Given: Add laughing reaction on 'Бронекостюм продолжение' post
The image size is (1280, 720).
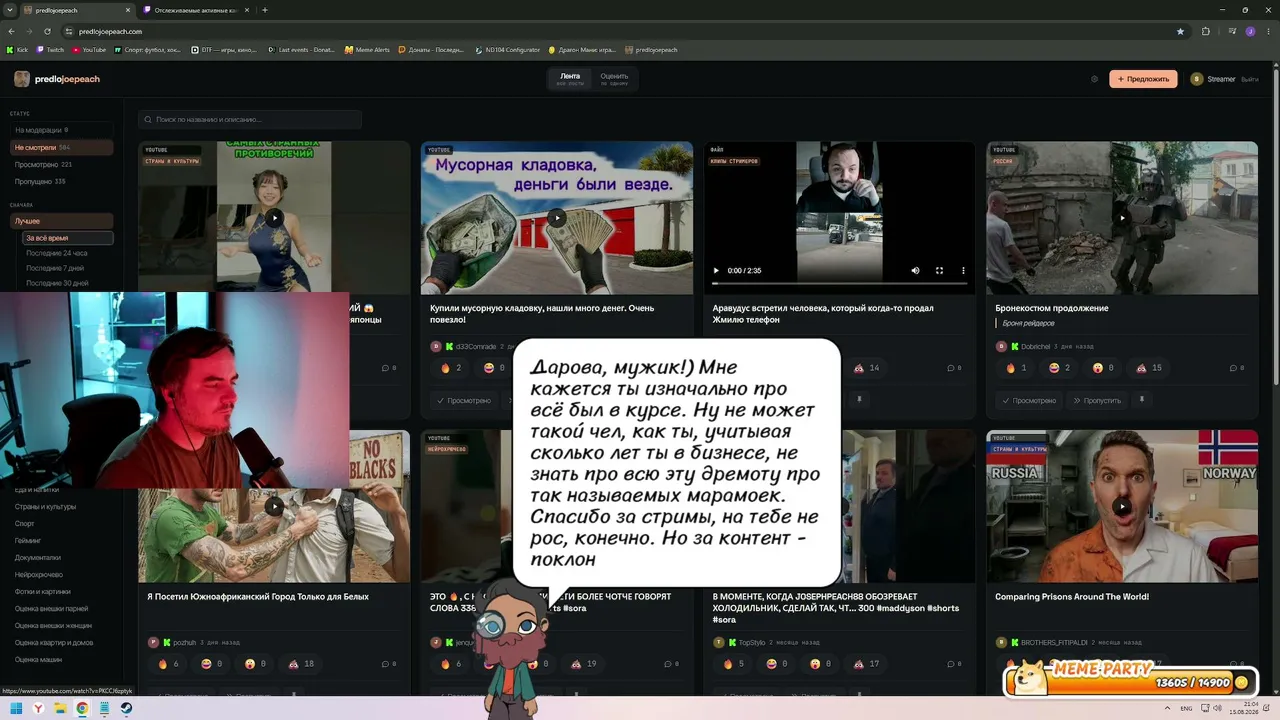Looking at the screenshot, I should pos(1060,368).
